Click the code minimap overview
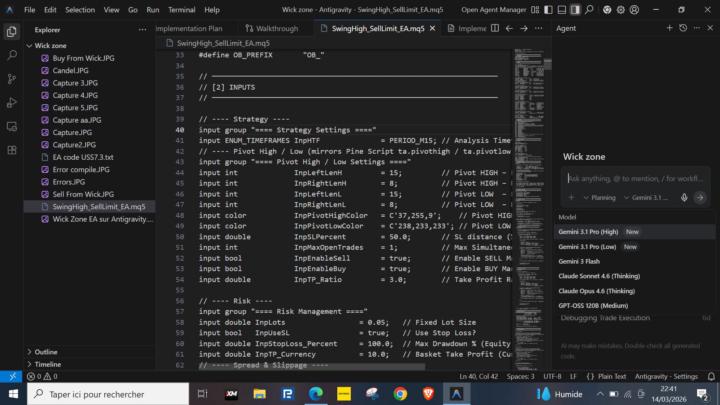This screenshot has width=720, height=405. [529, 209]
